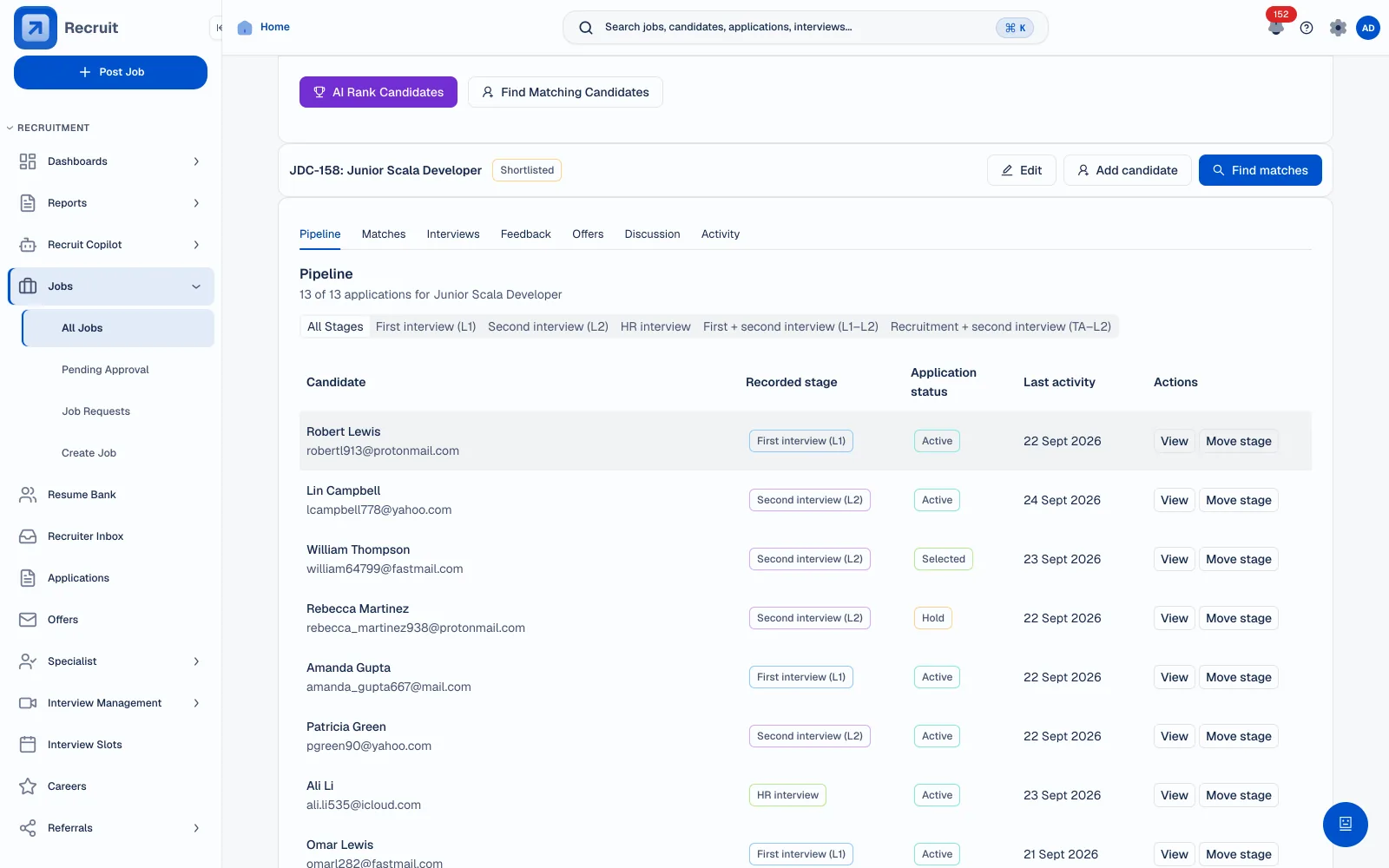Select All Jobs in sidebar
The height and width of the screenshot is (868, 1389).
pos(118,328)
